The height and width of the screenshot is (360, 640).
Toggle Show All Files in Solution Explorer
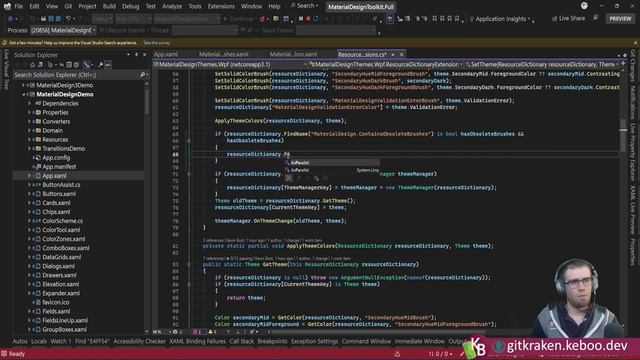76,65
